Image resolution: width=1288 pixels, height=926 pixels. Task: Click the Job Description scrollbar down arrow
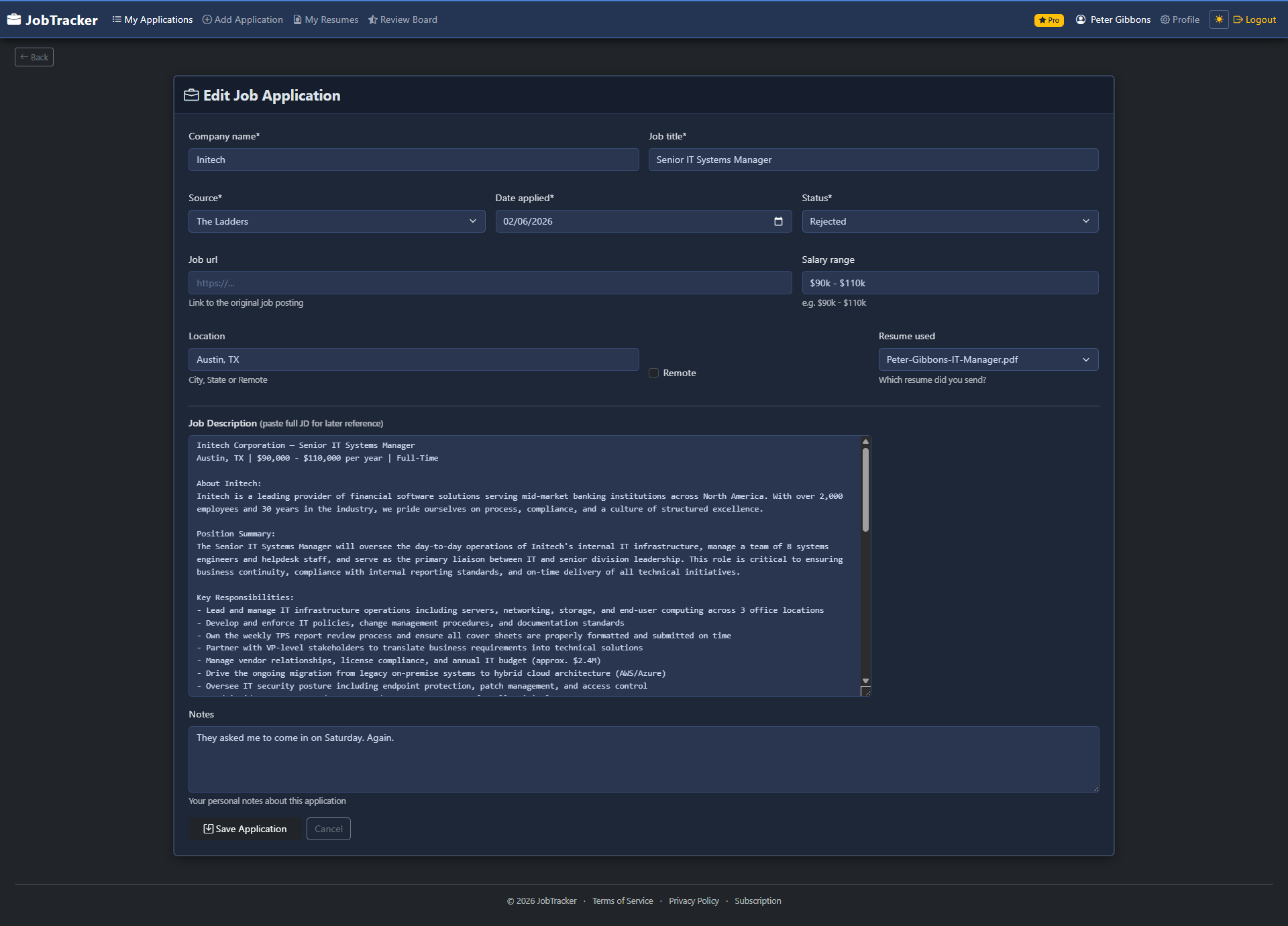click(x=865, y=681)
